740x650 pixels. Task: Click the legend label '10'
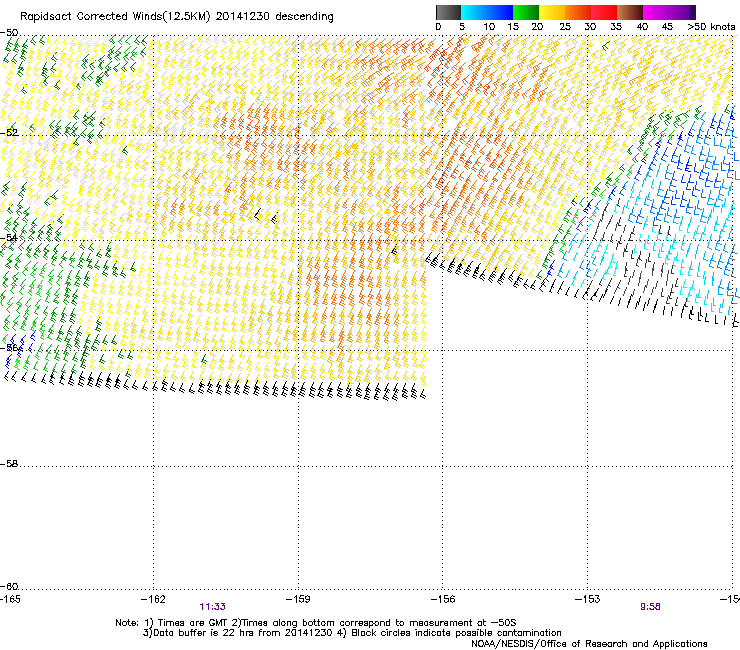coord(489,27)
